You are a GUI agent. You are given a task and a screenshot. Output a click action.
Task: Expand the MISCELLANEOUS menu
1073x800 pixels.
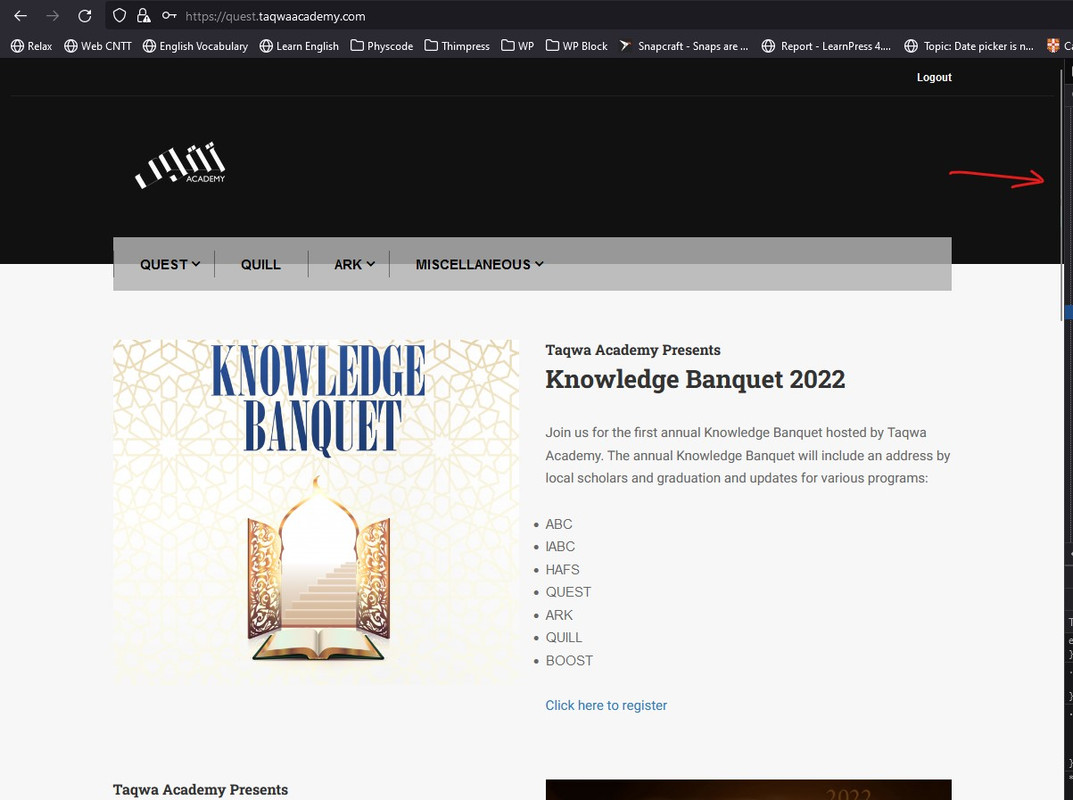479,264
